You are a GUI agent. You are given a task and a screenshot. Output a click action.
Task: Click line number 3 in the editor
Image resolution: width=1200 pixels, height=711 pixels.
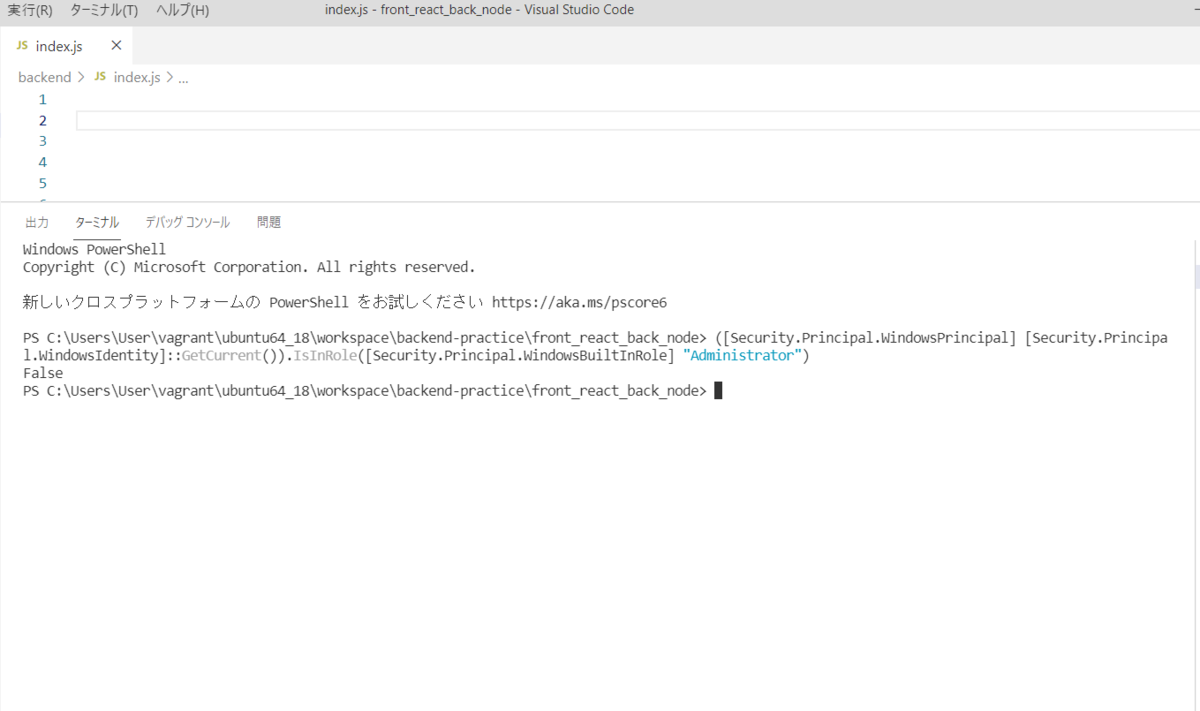tap(42, 140)
